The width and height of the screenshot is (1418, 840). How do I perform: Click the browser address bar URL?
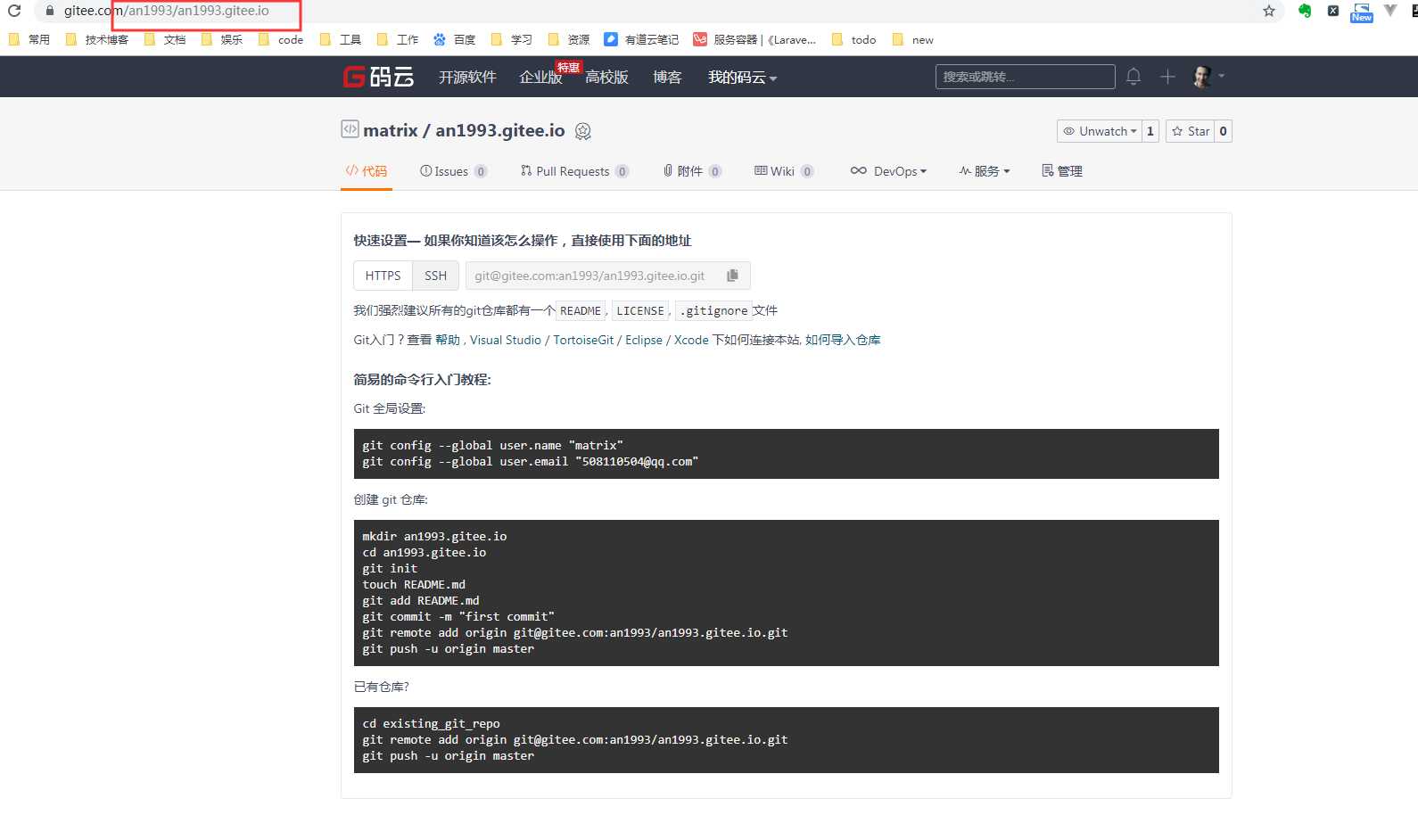167,11
